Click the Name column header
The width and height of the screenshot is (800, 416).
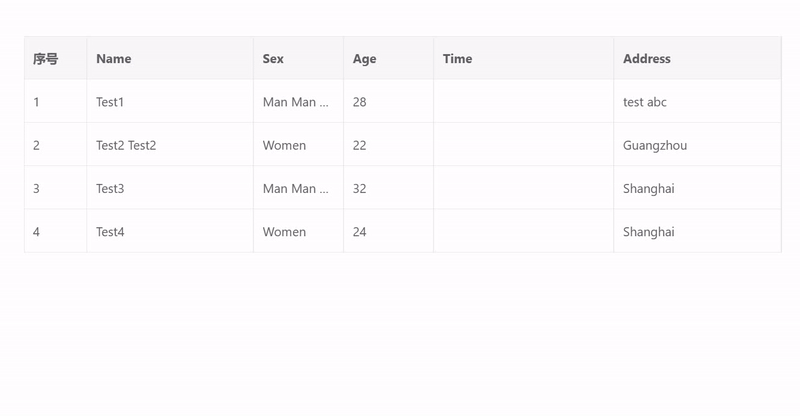pos(114,59)
